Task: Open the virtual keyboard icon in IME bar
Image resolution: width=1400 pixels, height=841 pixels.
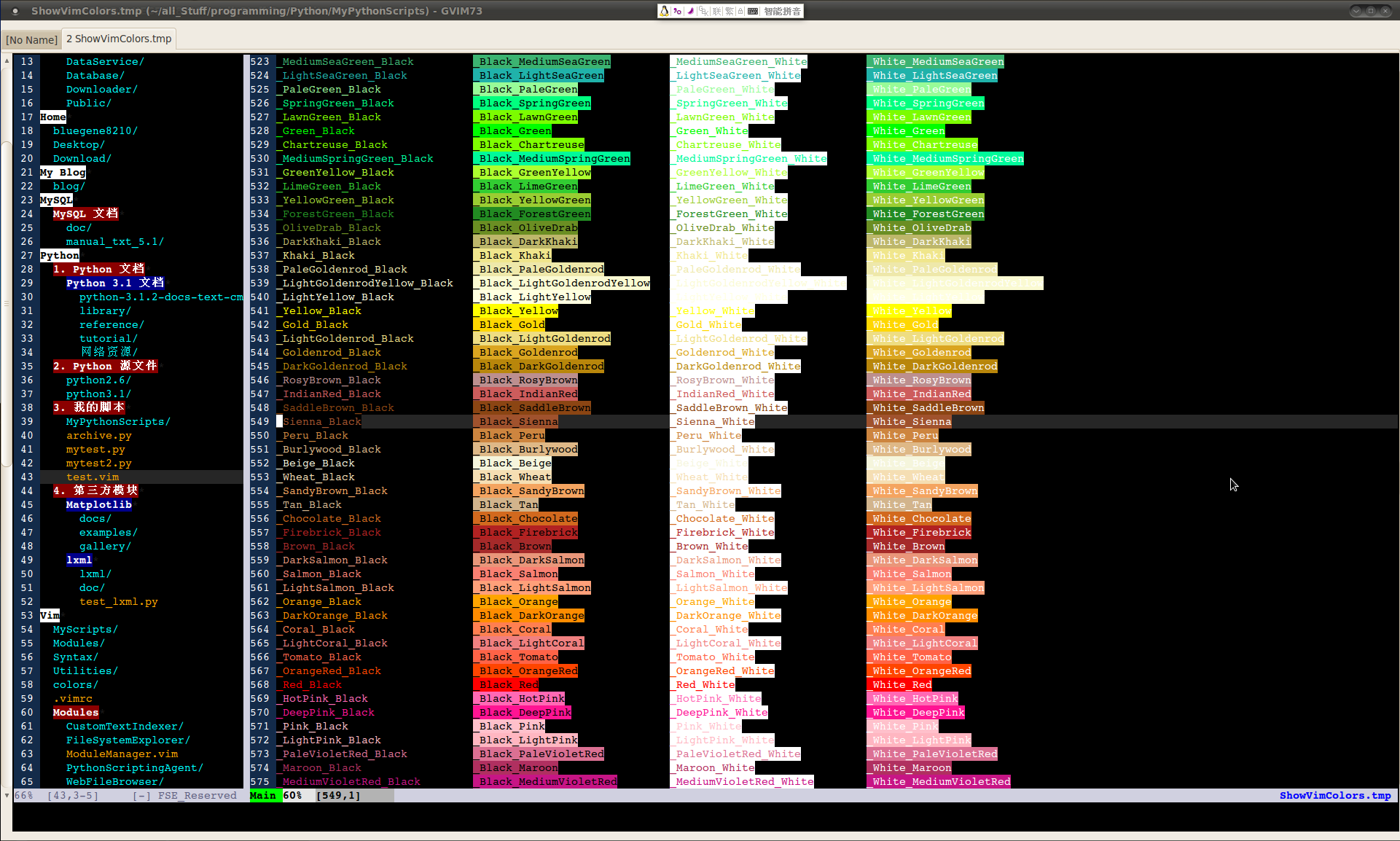Action: tap(753, 11)
